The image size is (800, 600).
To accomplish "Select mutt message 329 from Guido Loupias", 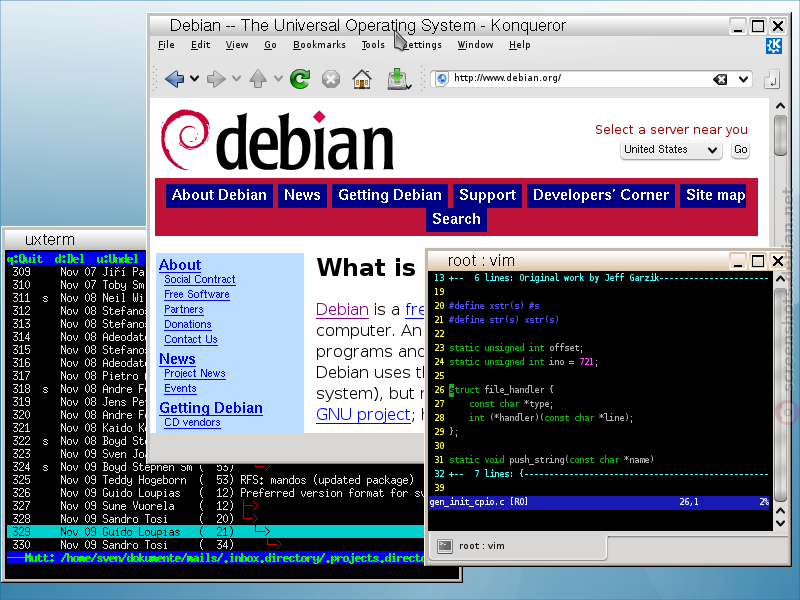I will [215, 532].
